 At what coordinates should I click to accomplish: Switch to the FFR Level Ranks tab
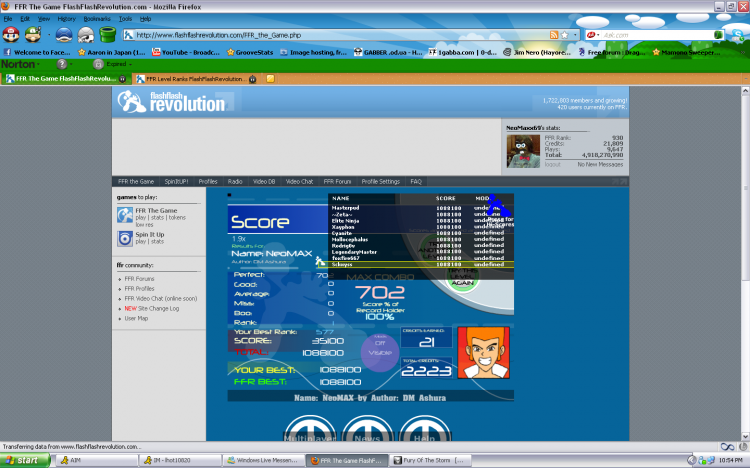(196, 79)
